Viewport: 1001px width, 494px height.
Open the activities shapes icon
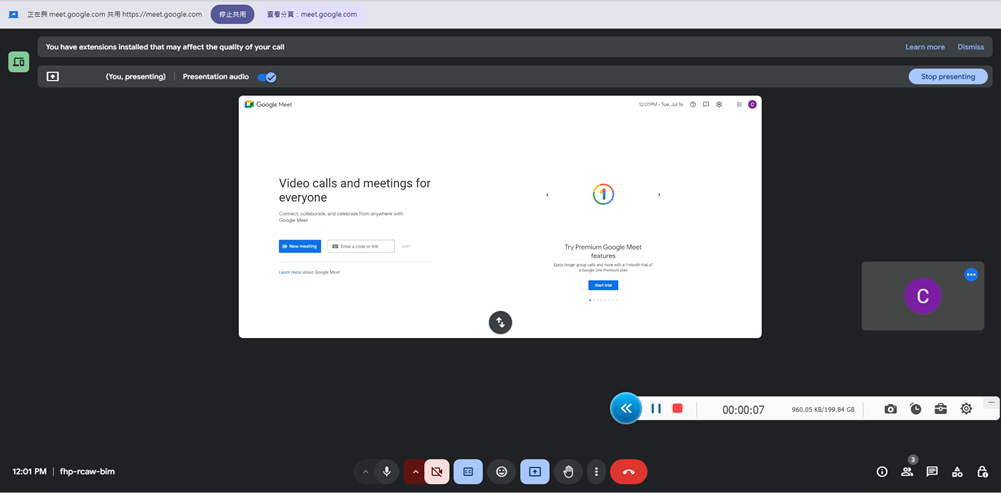[x=957, y=472]
